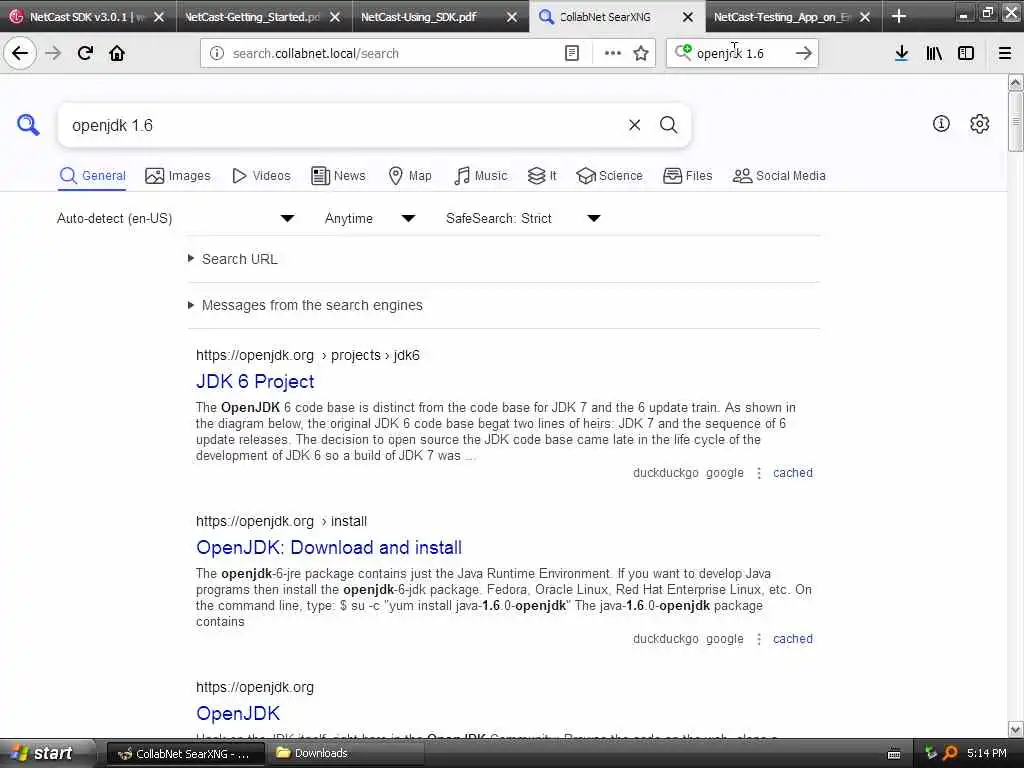Viewport: 1024px width, 768px height.
Task: Select the News search category
Action: [338, 176]
